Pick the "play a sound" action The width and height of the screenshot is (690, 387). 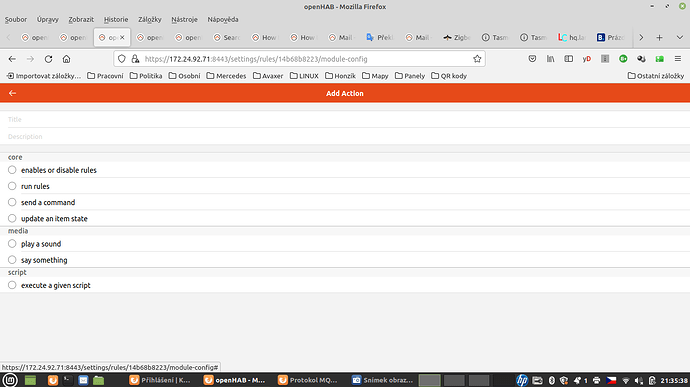(12, 244)
